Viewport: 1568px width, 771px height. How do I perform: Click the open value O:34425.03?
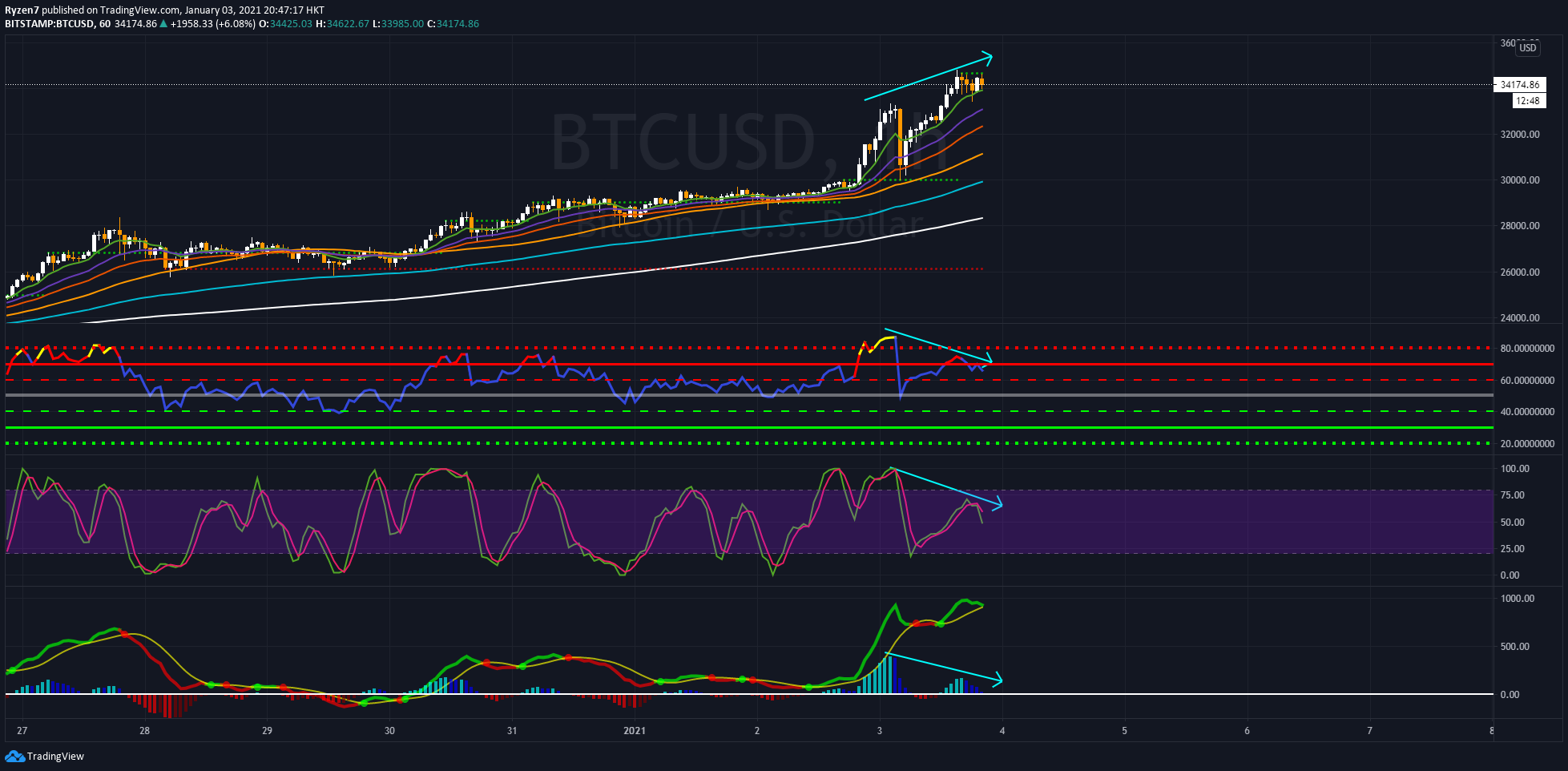(286, 24)
